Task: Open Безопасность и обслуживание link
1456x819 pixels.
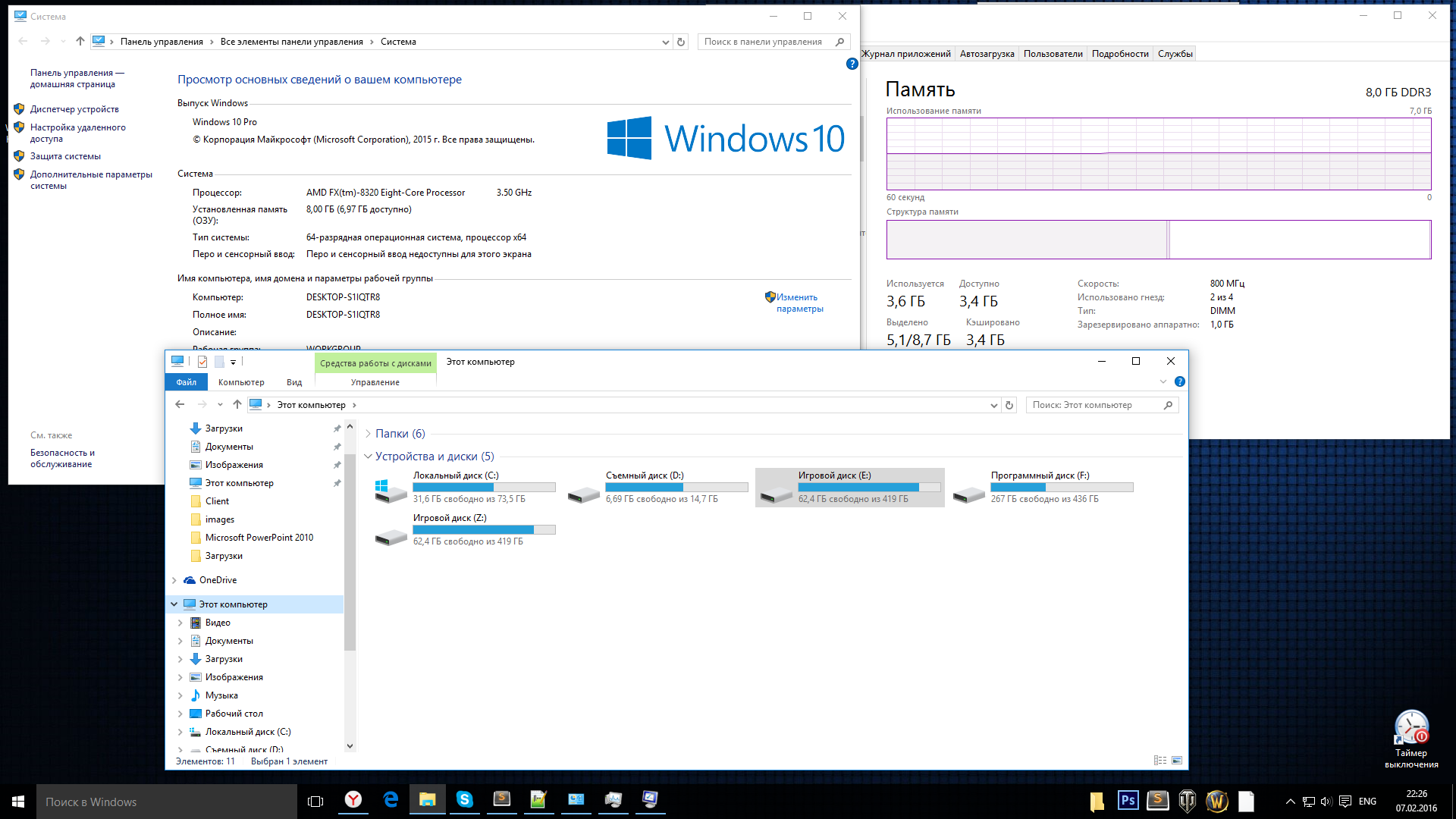Action: 62,458
